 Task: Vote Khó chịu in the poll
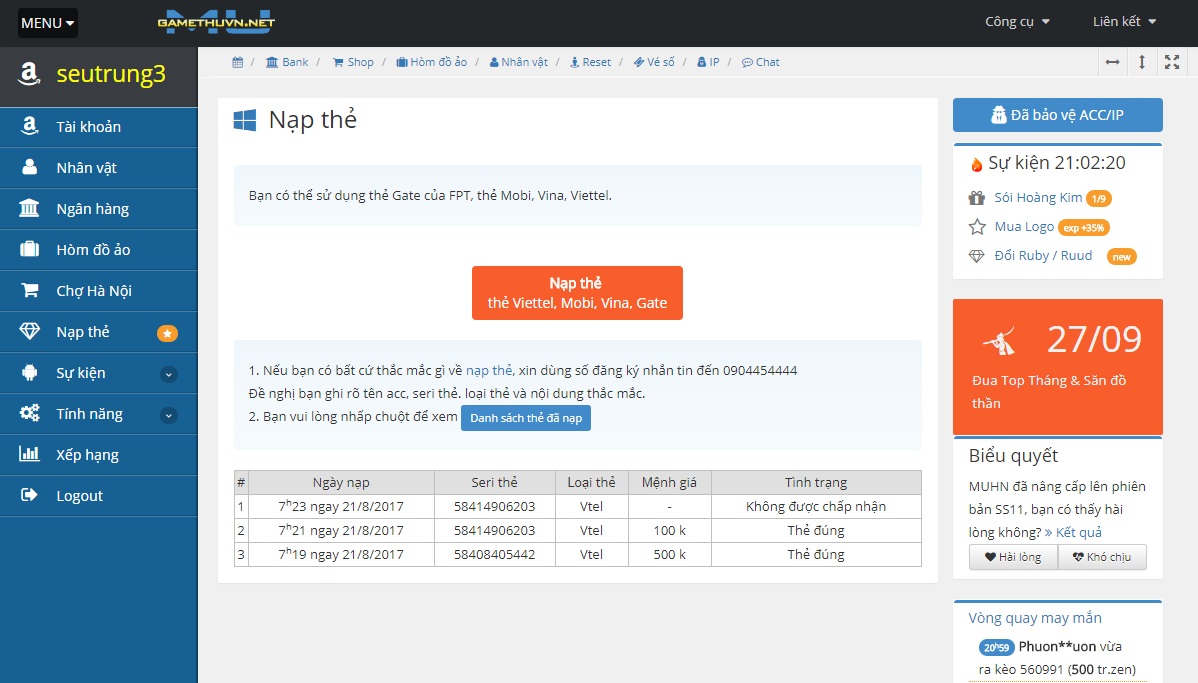(x=1102, y=557)
